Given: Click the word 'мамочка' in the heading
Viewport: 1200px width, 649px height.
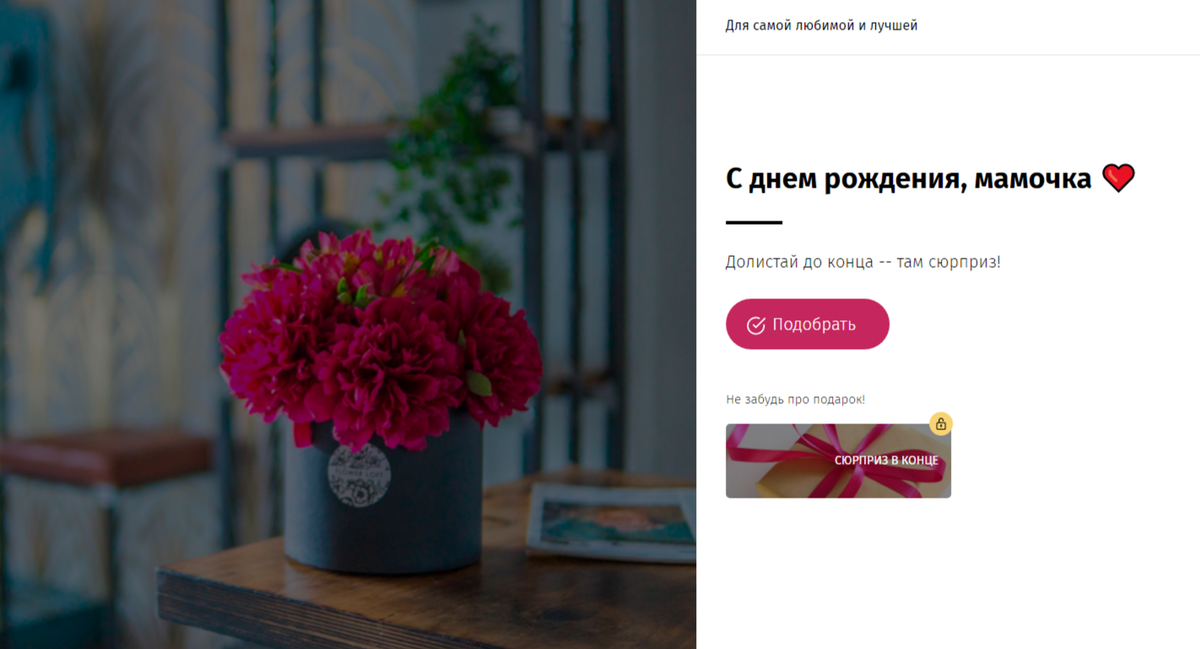Looking at the screenshot, I should click(x=1032, y=179).
